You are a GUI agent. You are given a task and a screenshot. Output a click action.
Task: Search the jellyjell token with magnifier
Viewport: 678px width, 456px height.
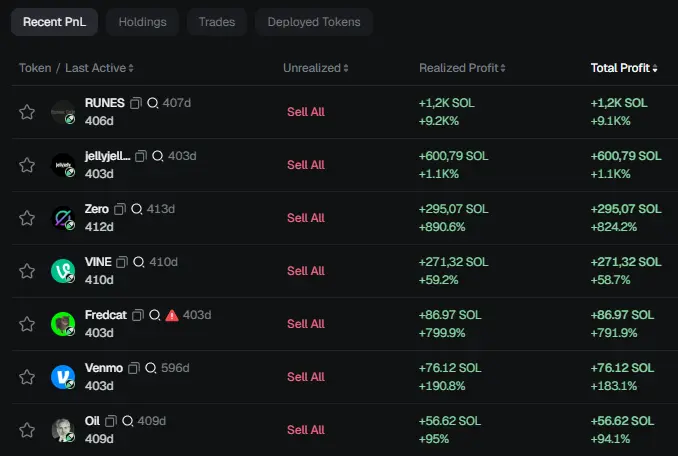pyautogui.click(x=158, y=156)
